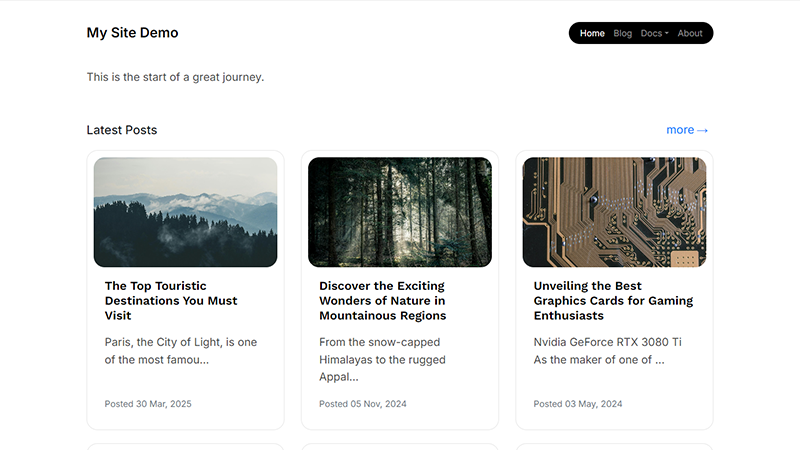Click the My Site Demo site title

(132, 33)
